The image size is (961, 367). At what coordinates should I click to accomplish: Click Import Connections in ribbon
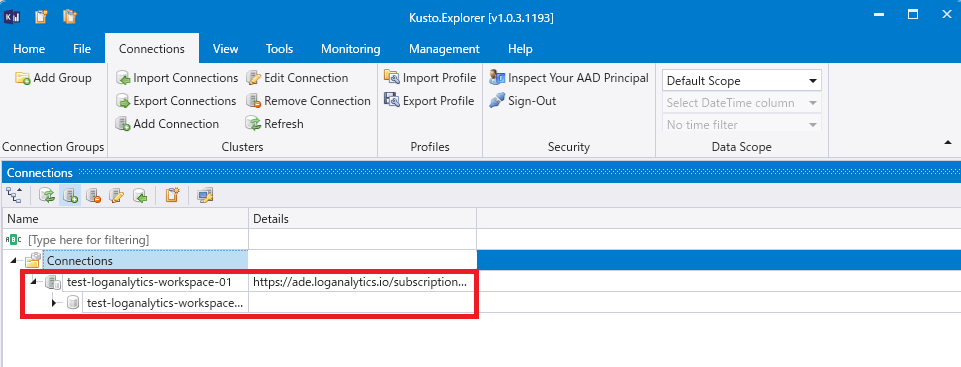[177, 78]
